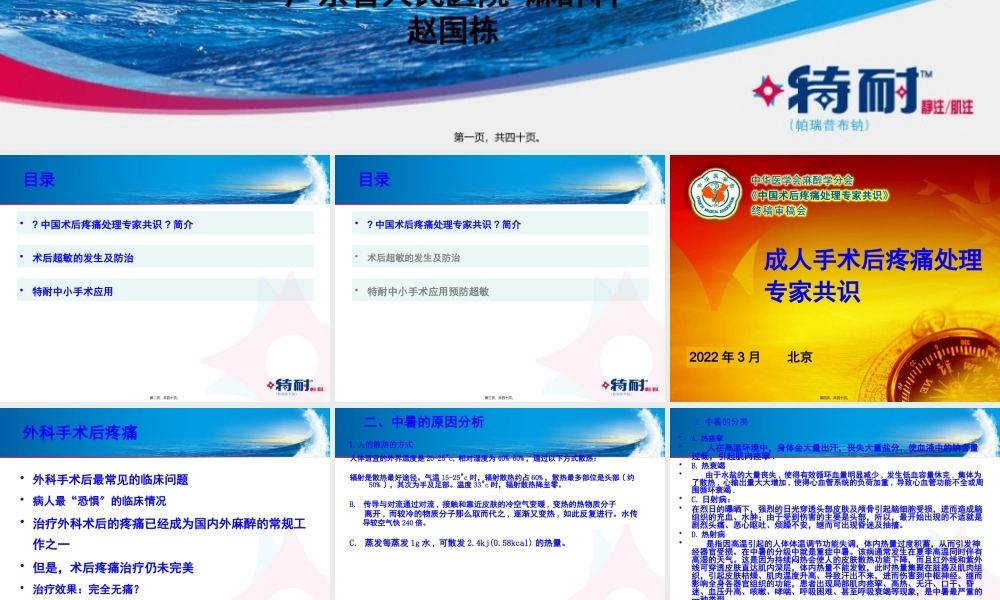Click the bullet 特耐中小手术应用 ending without 预防超敏
This screenshot has width=1000, height=600.
[x=73, y=291]
